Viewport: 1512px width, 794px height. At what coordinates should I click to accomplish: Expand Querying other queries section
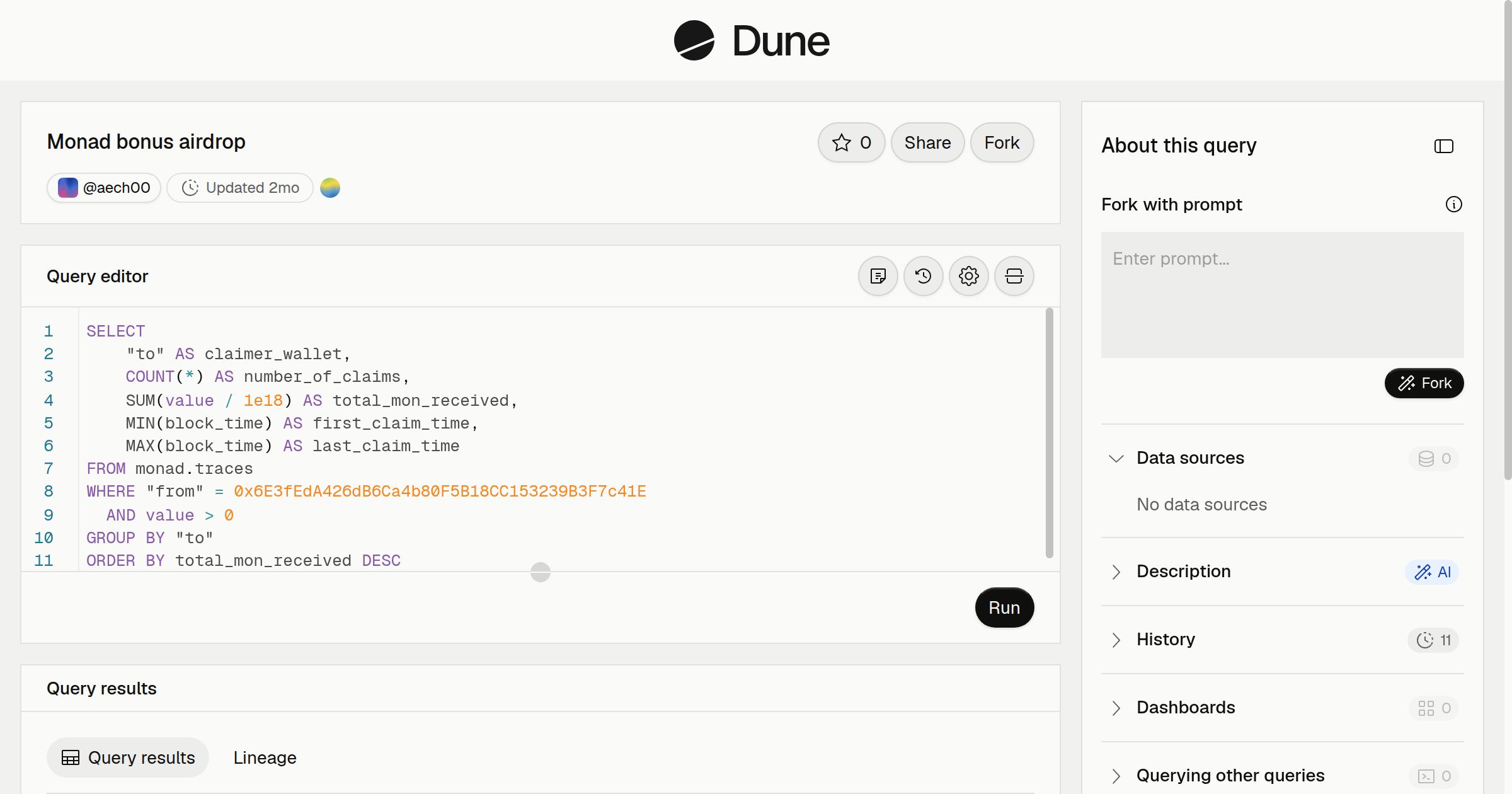coord(1116,776)
